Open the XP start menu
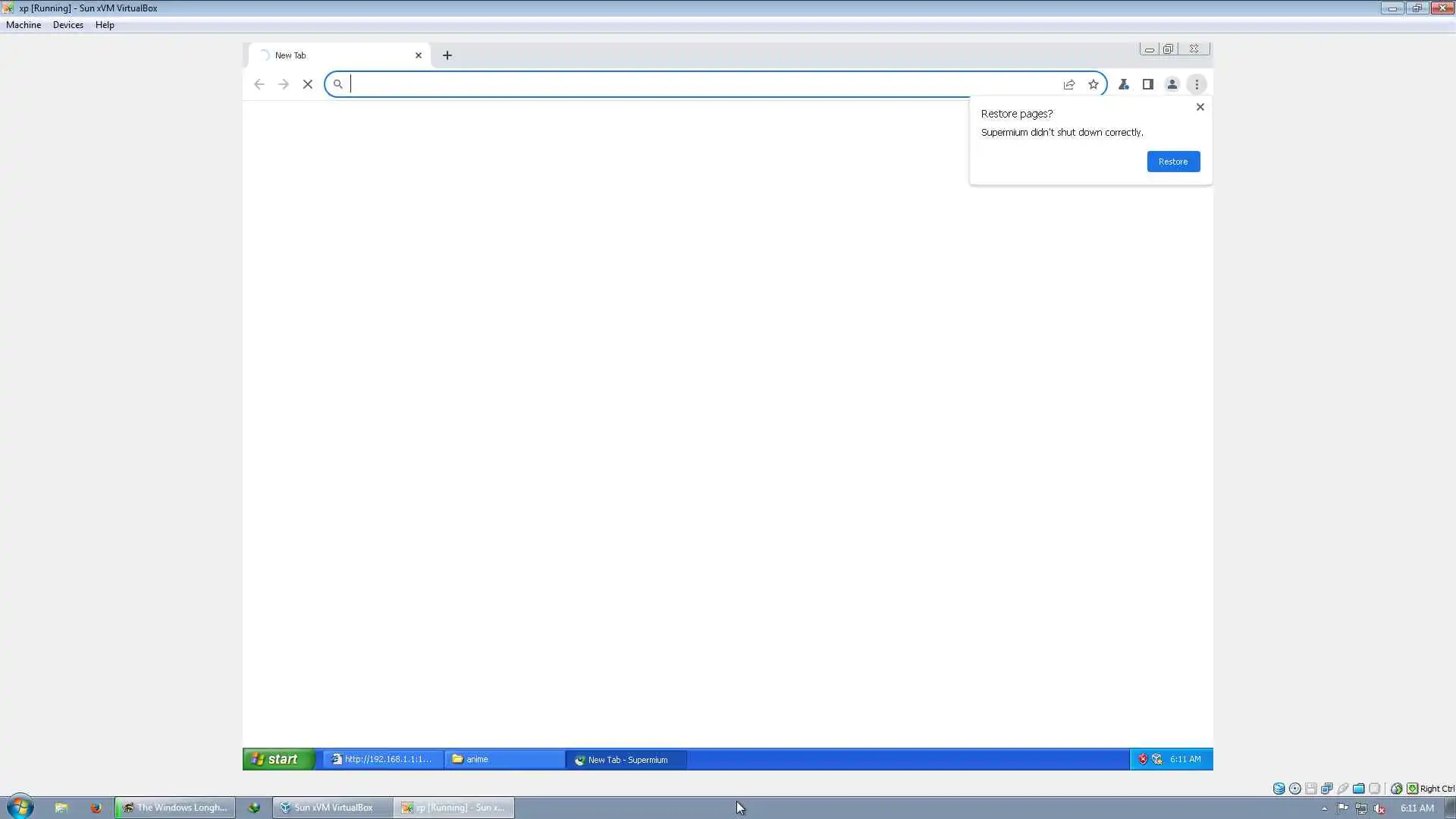The image size is (1456, 819). coord(278,759)
